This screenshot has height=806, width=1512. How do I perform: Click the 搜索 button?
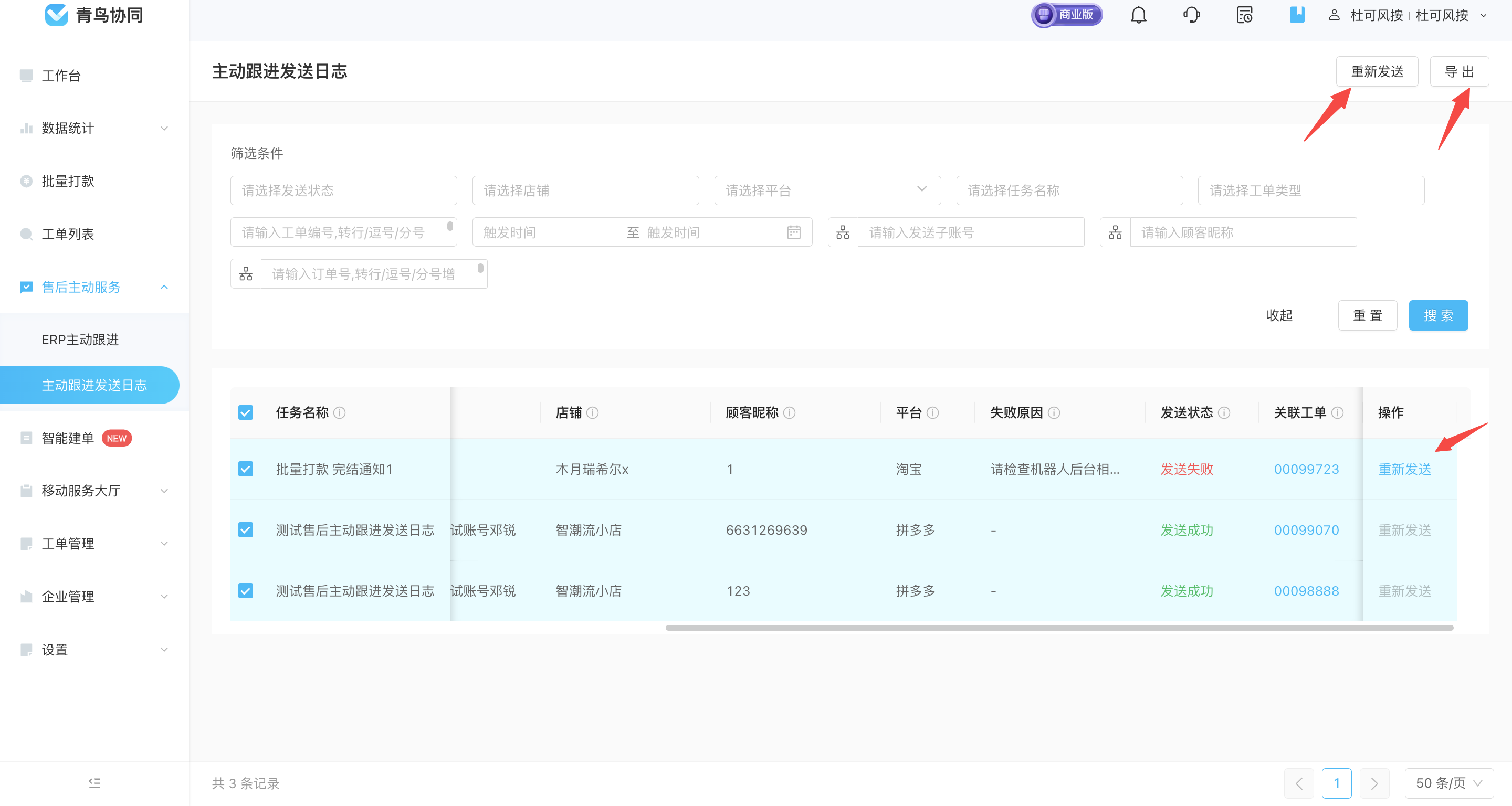tap(1438, 315)
